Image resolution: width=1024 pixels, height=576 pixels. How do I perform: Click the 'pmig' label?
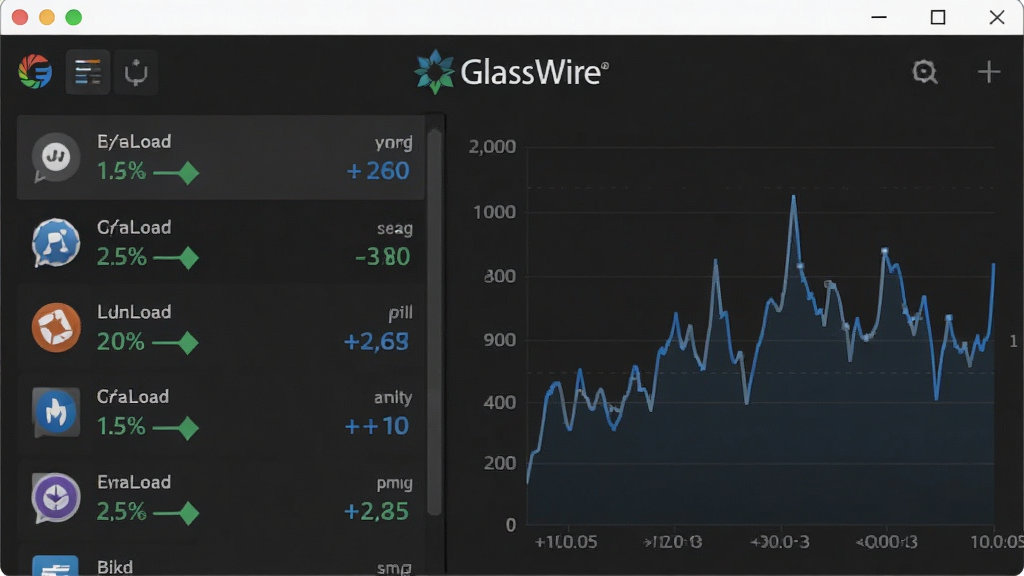point(394,484)
